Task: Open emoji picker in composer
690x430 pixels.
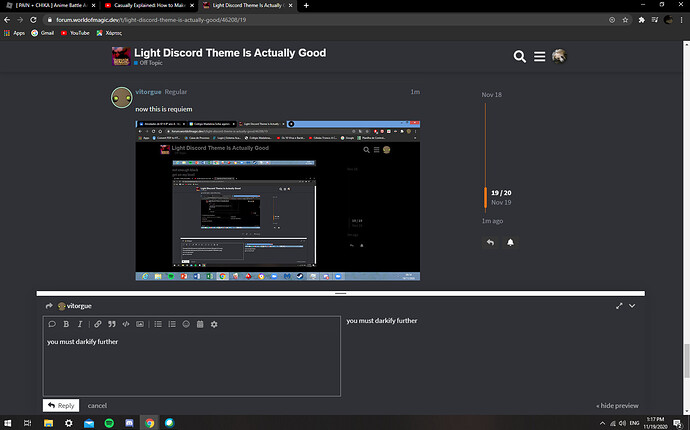Action: click(x=186, y=324)
